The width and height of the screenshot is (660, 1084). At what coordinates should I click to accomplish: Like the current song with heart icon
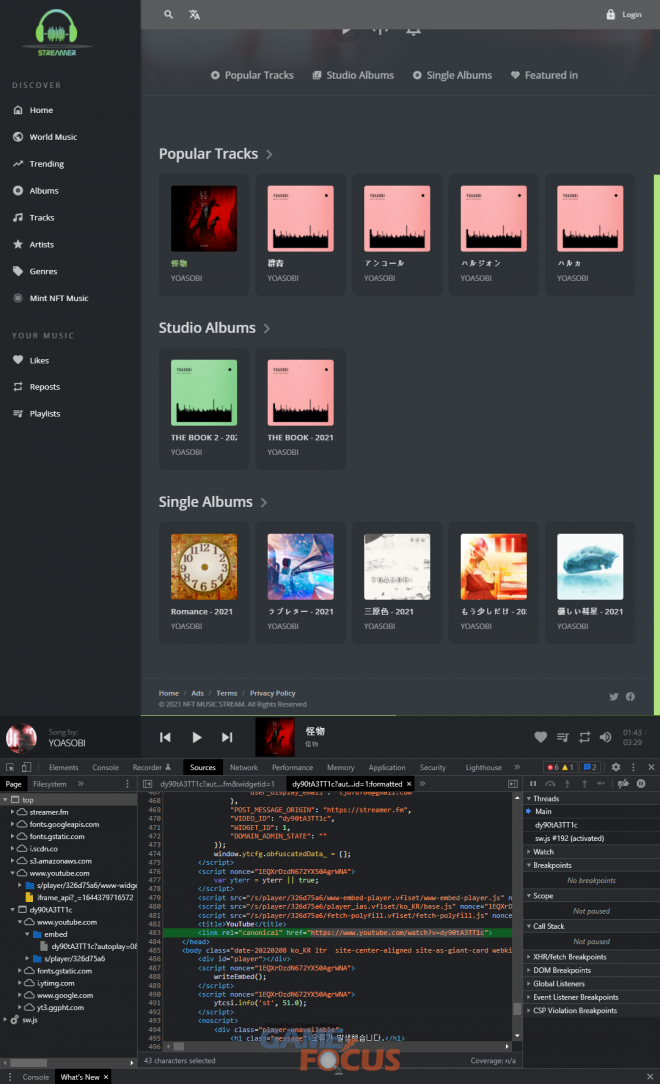tap(541, 738)
